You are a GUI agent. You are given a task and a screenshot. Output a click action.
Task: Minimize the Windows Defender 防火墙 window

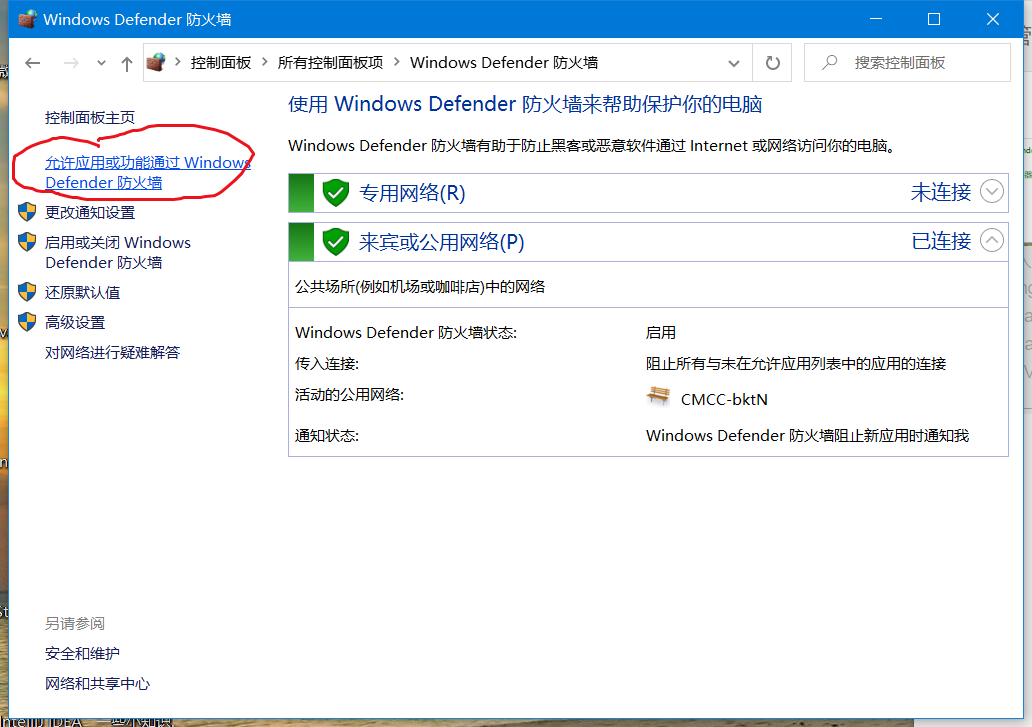875,19
